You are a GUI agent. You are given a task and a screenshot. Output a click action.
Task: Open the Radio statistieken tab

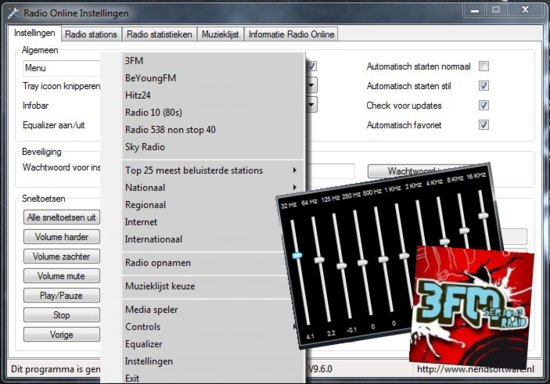coord(159,34)
